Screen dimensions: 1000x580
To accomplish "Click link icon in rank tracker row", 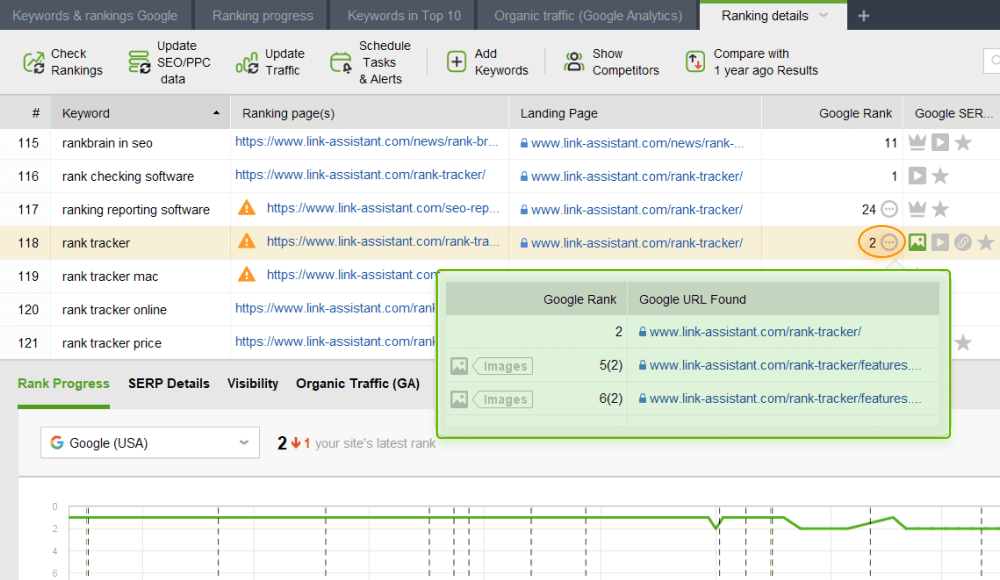I will point(963,242).
